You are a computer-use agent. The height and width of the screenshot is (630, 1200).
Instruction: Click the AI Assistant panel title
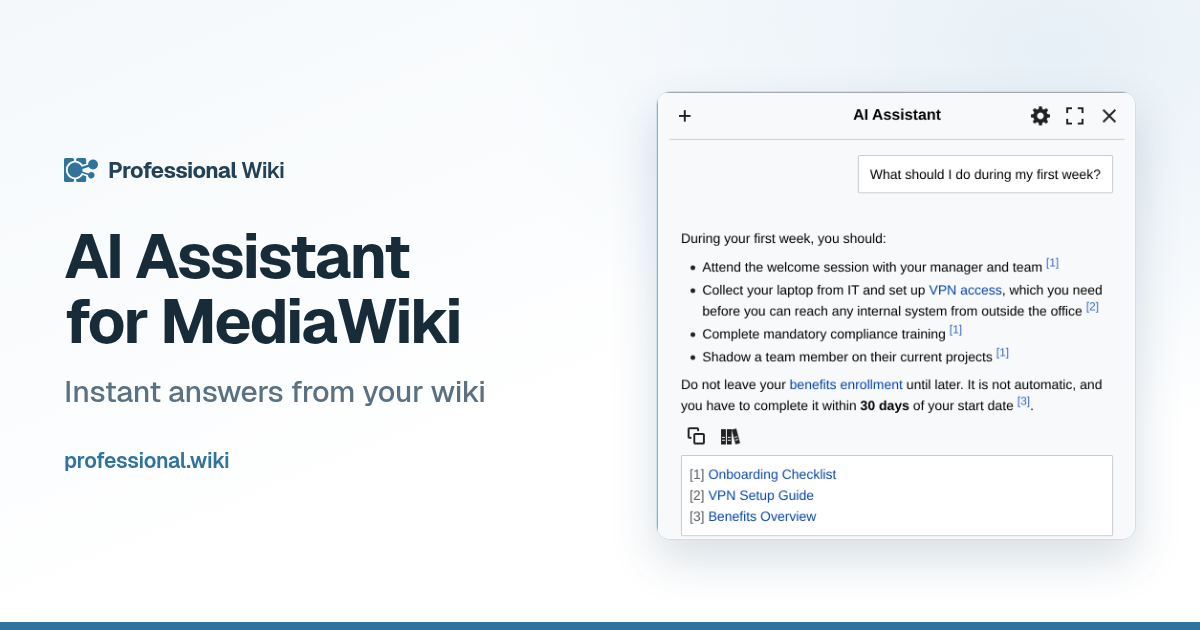[x=897, y=115]
